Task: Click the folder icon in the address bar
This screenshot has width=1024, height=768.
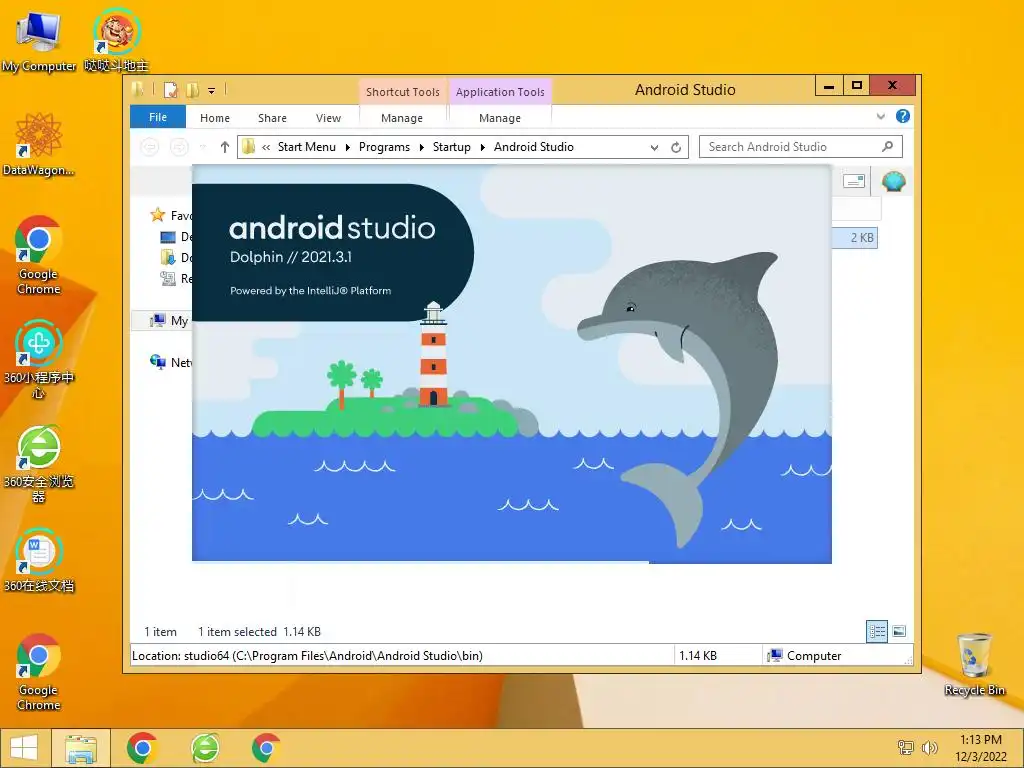Action: [x=248, y=147]
